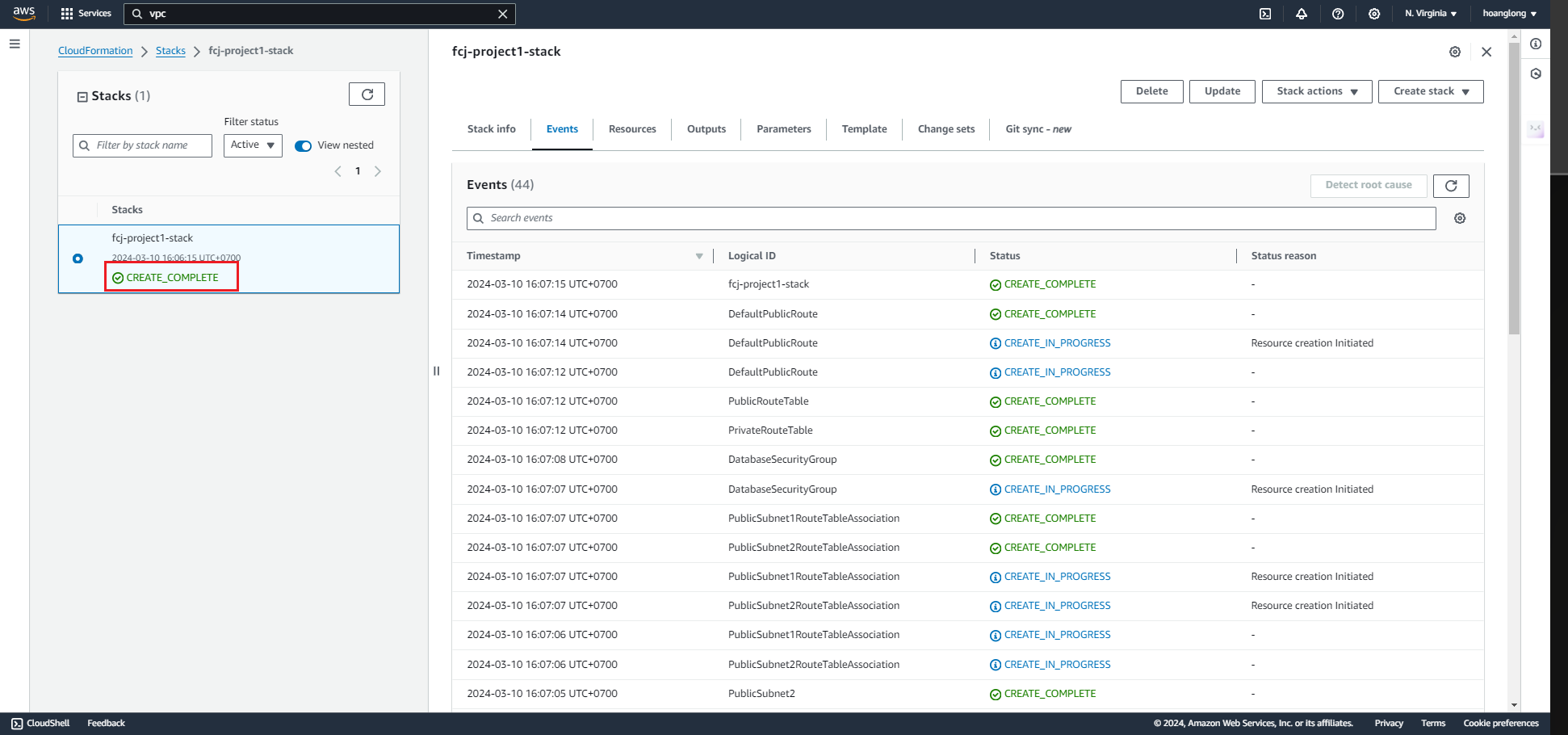This screenshot has height=735, width=1568.
Task: Select the fcj-project1-stack radio button
Action: tap(78, 258)
